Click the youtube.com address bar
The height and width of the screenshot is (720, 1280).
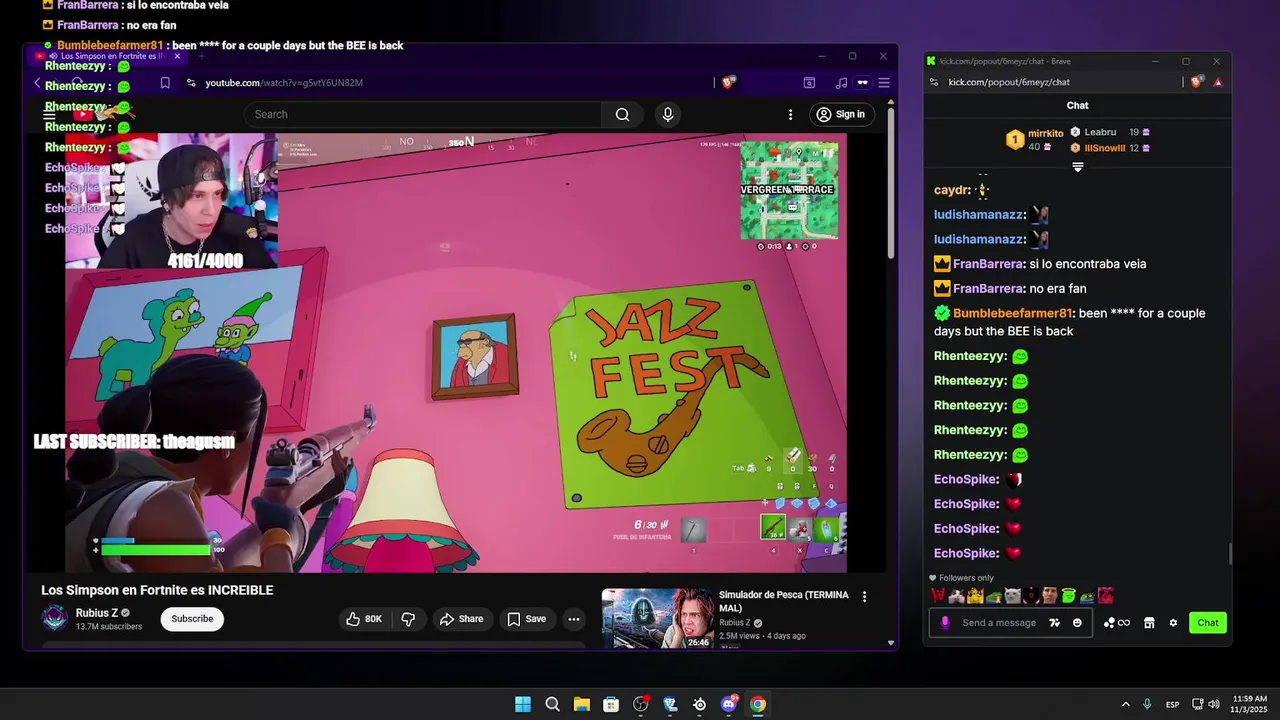point(450,83)
